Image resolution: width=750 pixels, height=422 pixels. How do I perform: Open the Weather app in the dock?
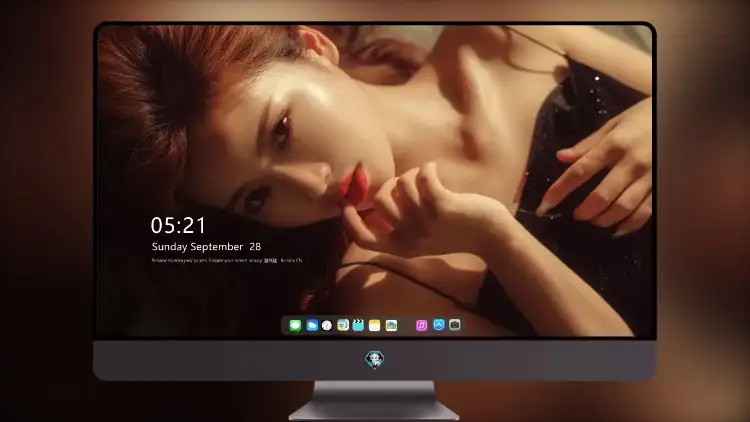[312, 326]
